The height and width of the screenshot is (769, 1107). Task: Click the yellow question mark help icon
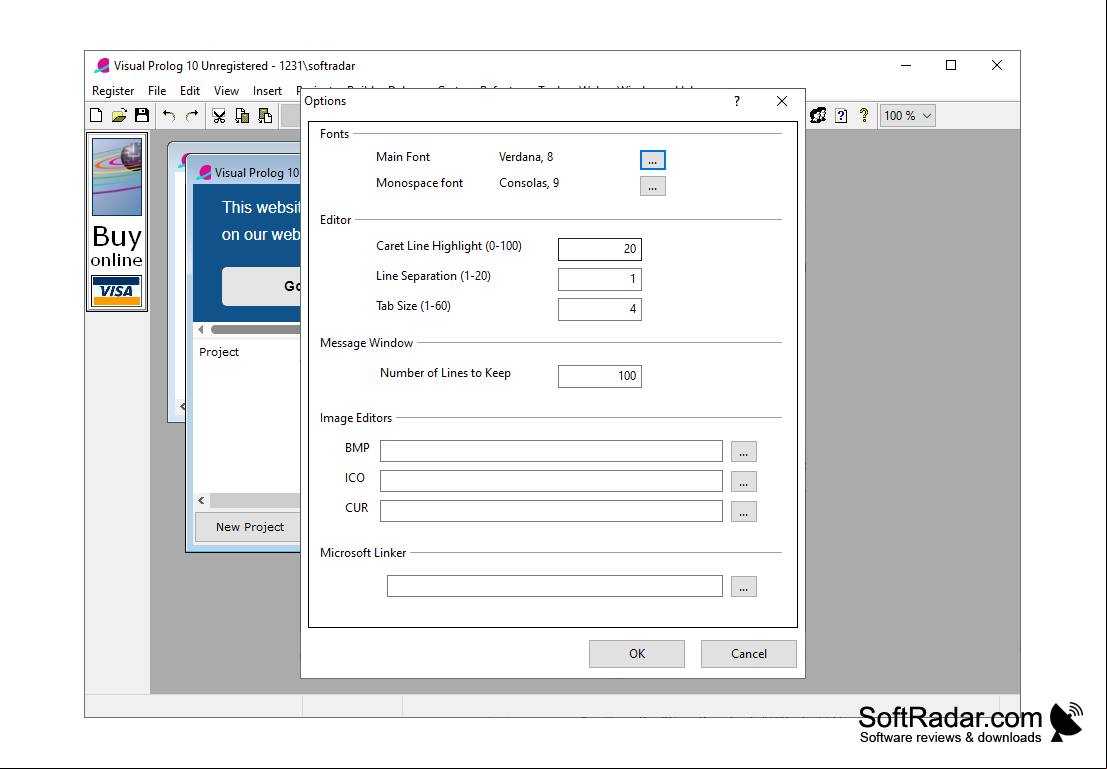tap(863, 115)
